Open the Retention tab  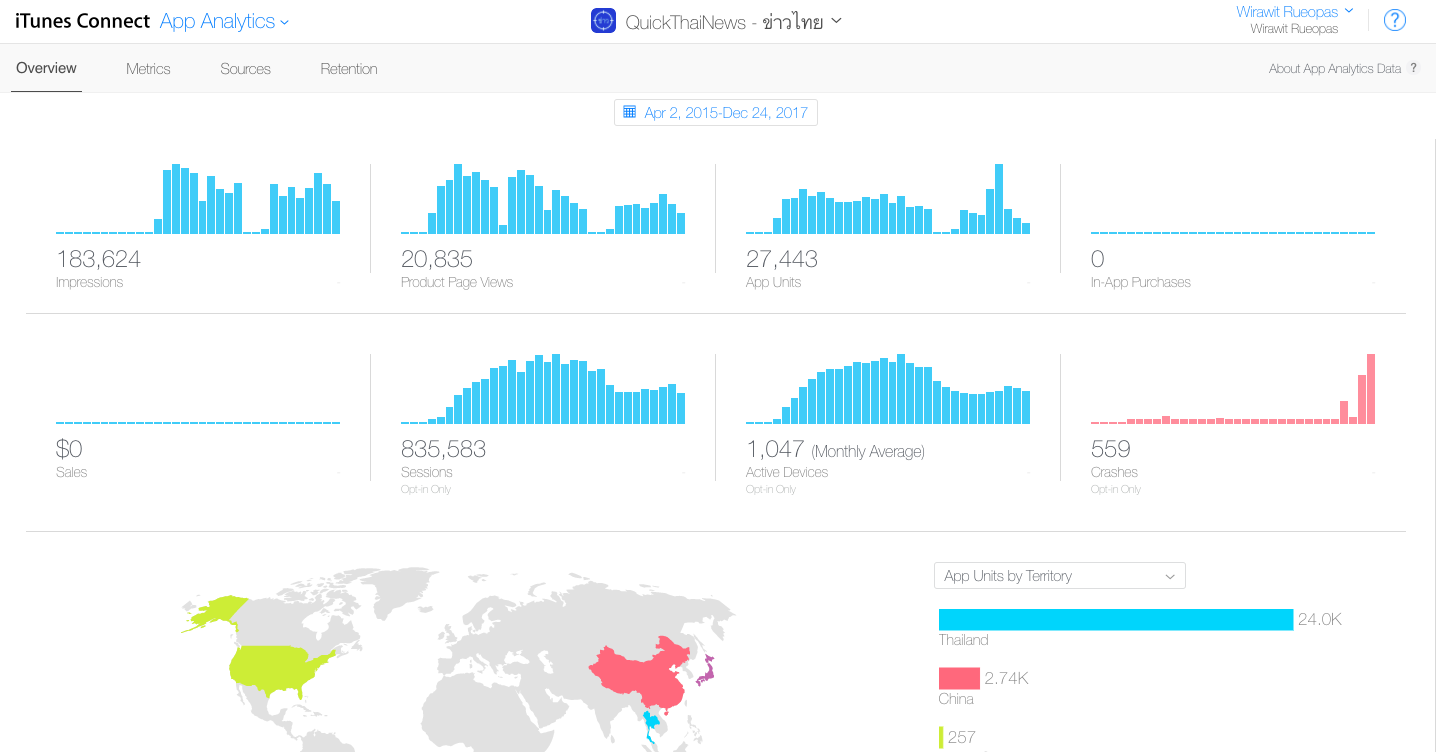349,68
